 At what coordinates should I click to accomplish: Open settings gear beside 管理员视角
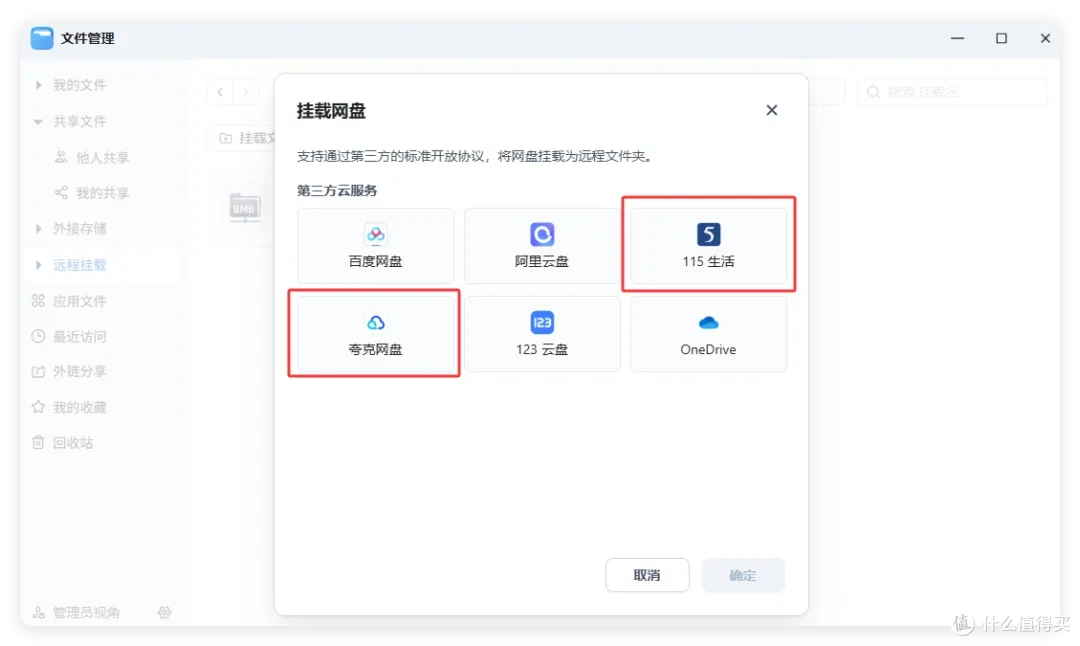(x=164, y=612)
